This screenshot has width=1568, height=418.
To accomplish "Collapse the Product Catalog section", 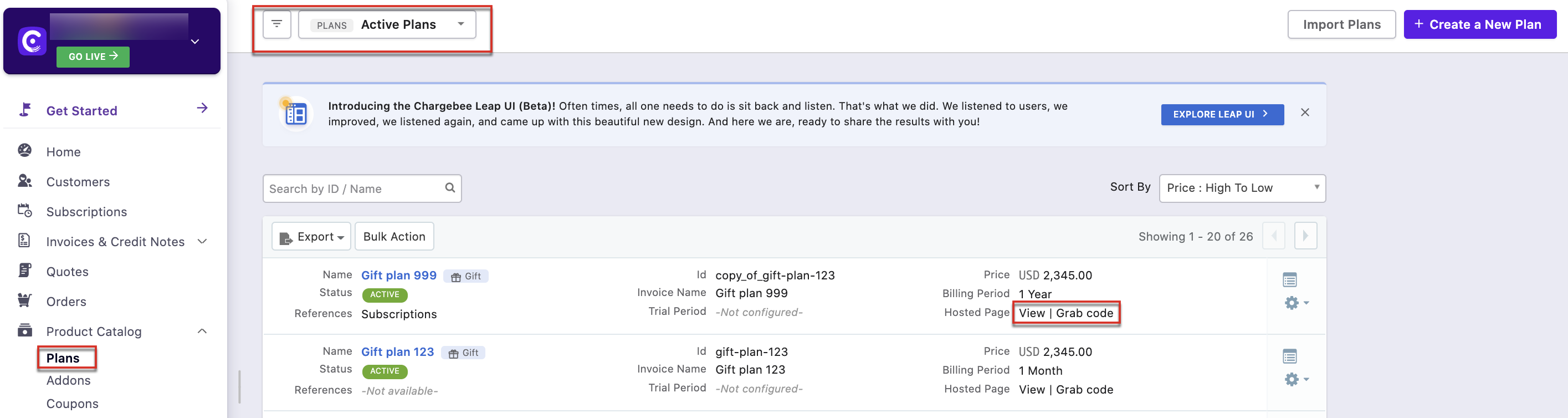I will (x=202, y=331).
